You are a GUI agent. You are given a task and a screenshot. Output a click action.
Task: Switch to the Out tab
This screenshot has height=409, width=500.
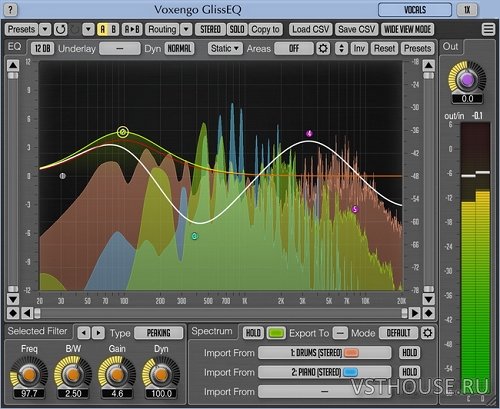451,47
